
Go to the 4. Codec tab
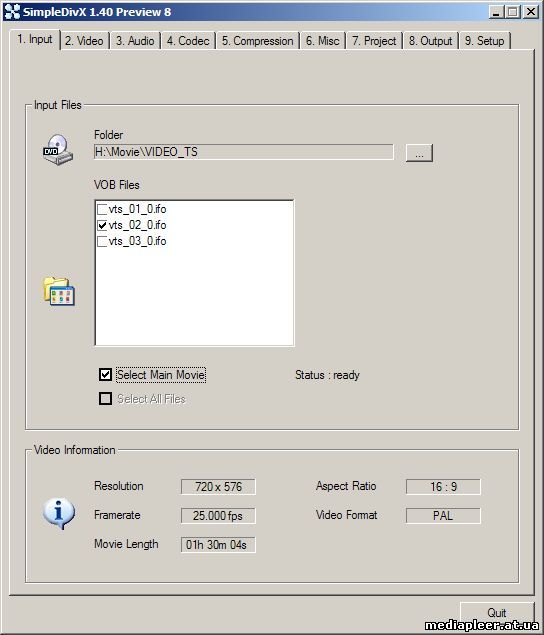tap(188, 41)
